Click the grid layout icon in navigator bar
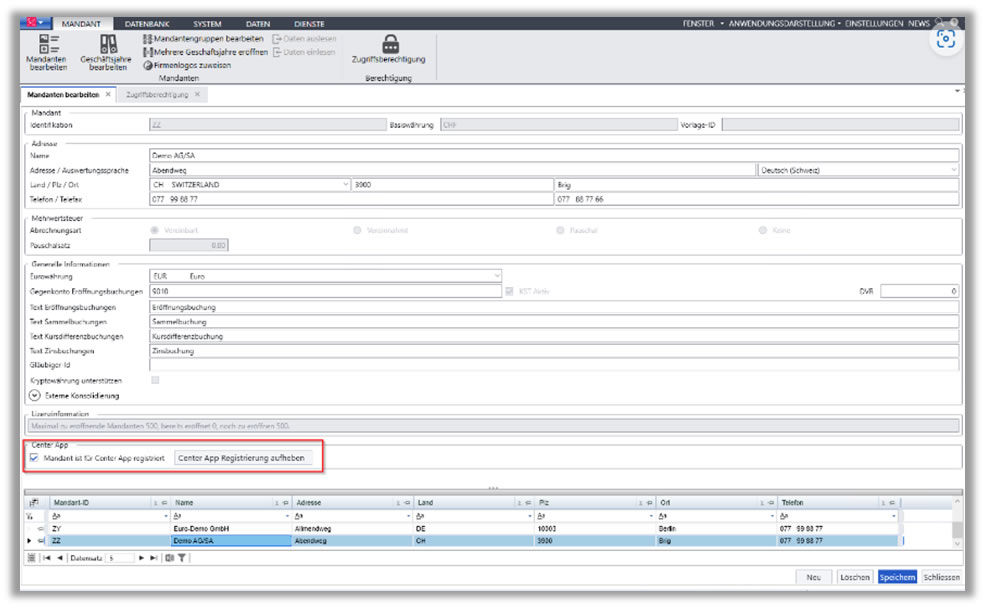 [31, 558]
